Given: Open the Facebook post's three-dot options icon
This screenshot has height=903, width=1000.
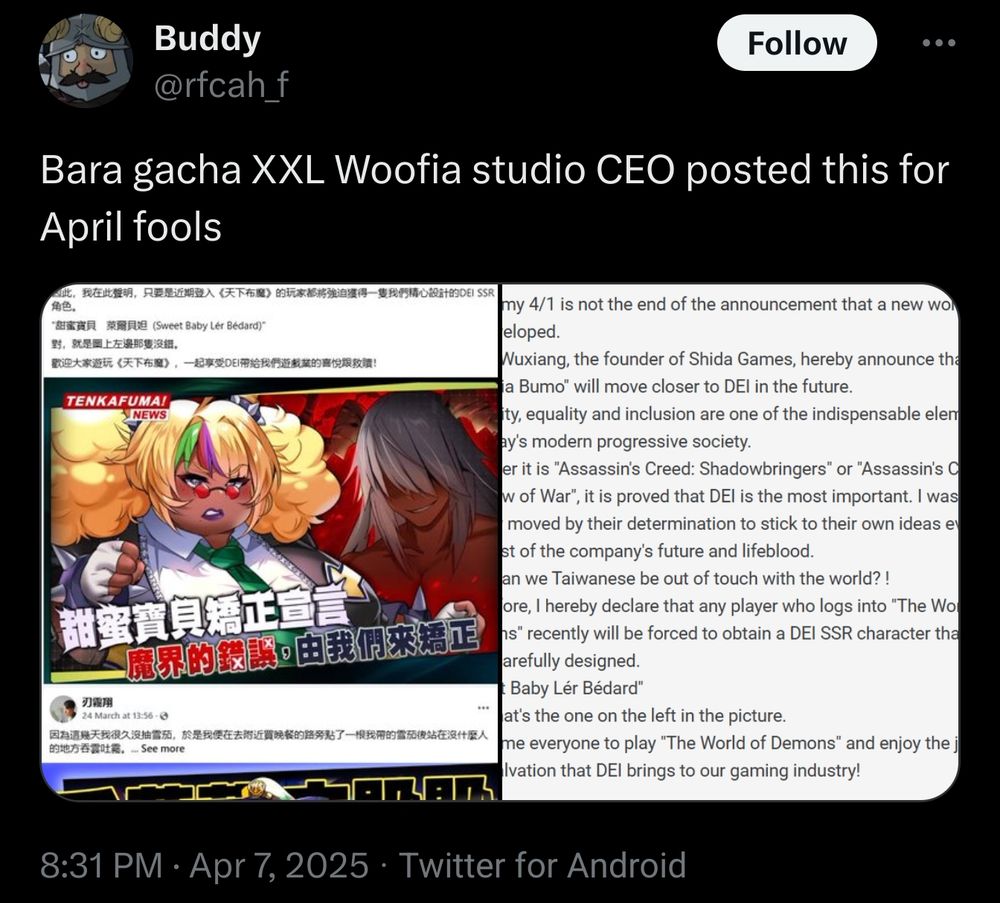Looking at the screenshot, I should click(x=483, y=707).
